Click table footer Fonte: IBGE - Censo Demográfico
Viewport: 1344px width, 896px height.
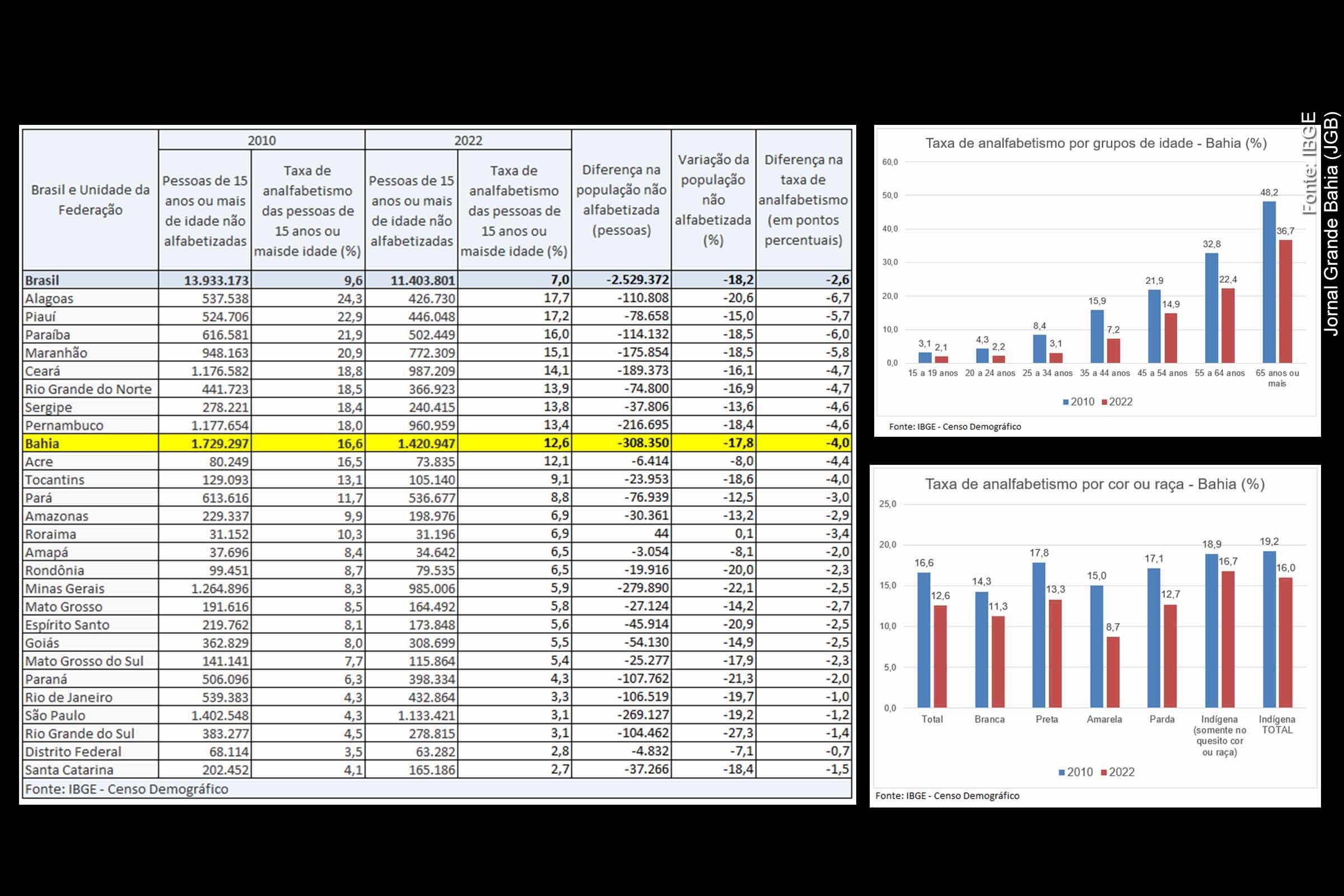tap(127, 789)
